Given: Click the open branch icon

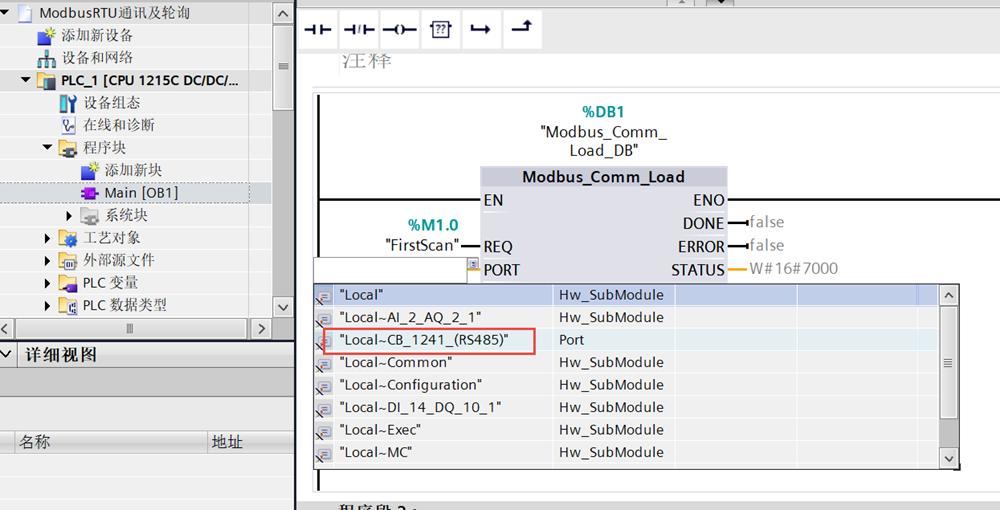Looking at the screenshot, I should pos(480,29).
